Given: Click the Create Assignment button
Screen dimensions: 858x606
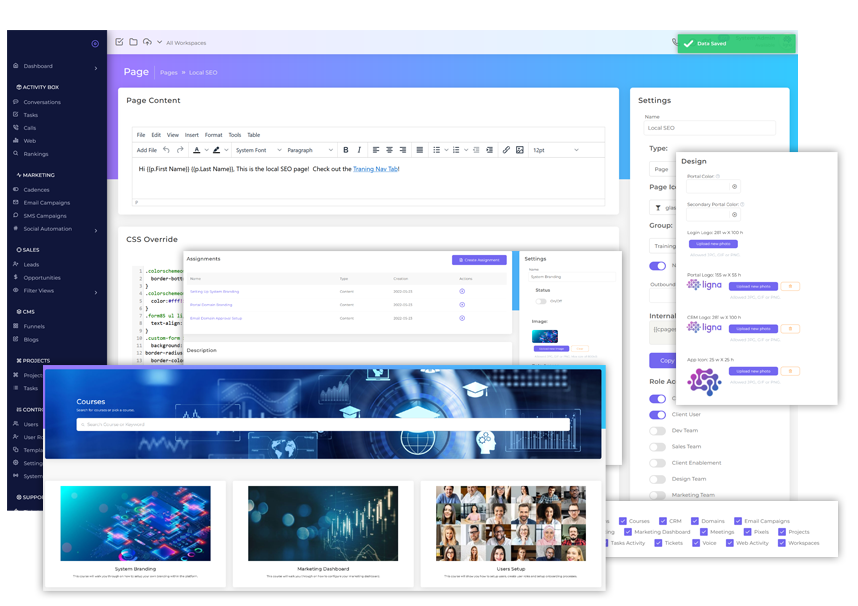Looking at the screenshot, I should point(479,260).
